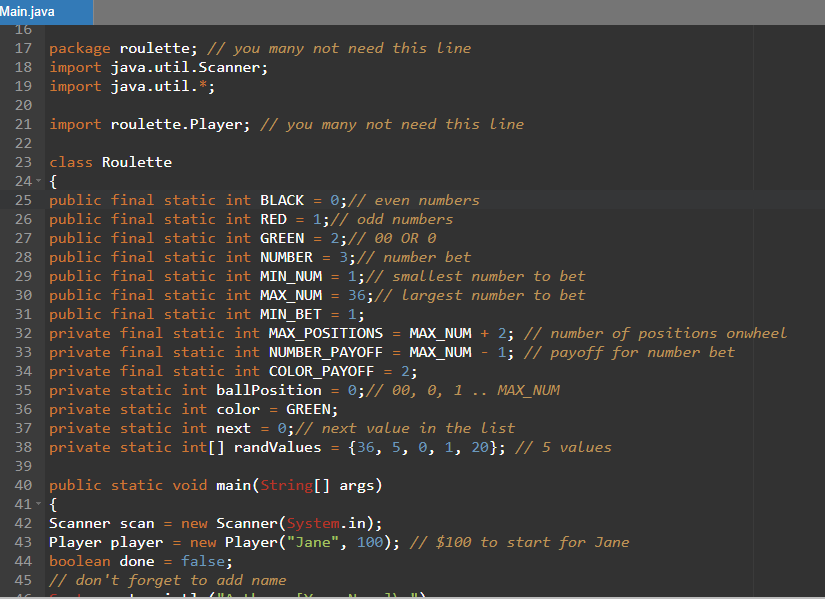Click the randValues array name
The height and width of the screenshot is (599, 825).
(277, 447)
